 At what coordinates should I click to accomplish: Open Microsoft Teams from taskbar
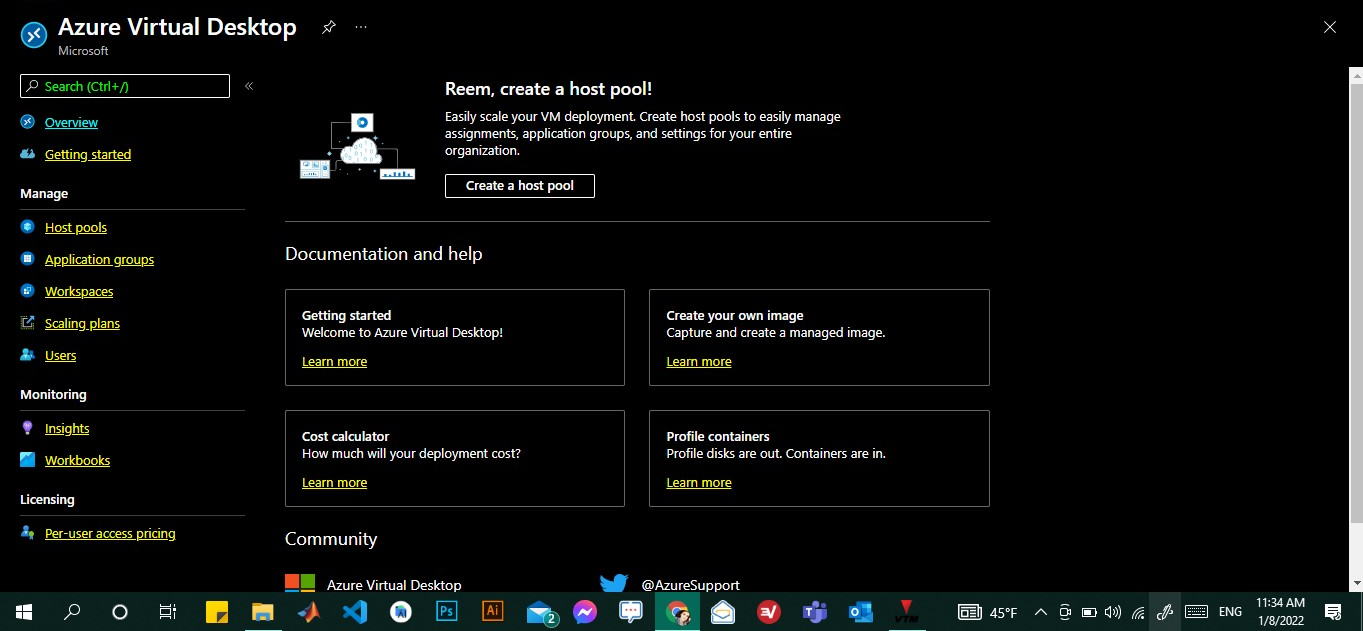pos(815,612)
